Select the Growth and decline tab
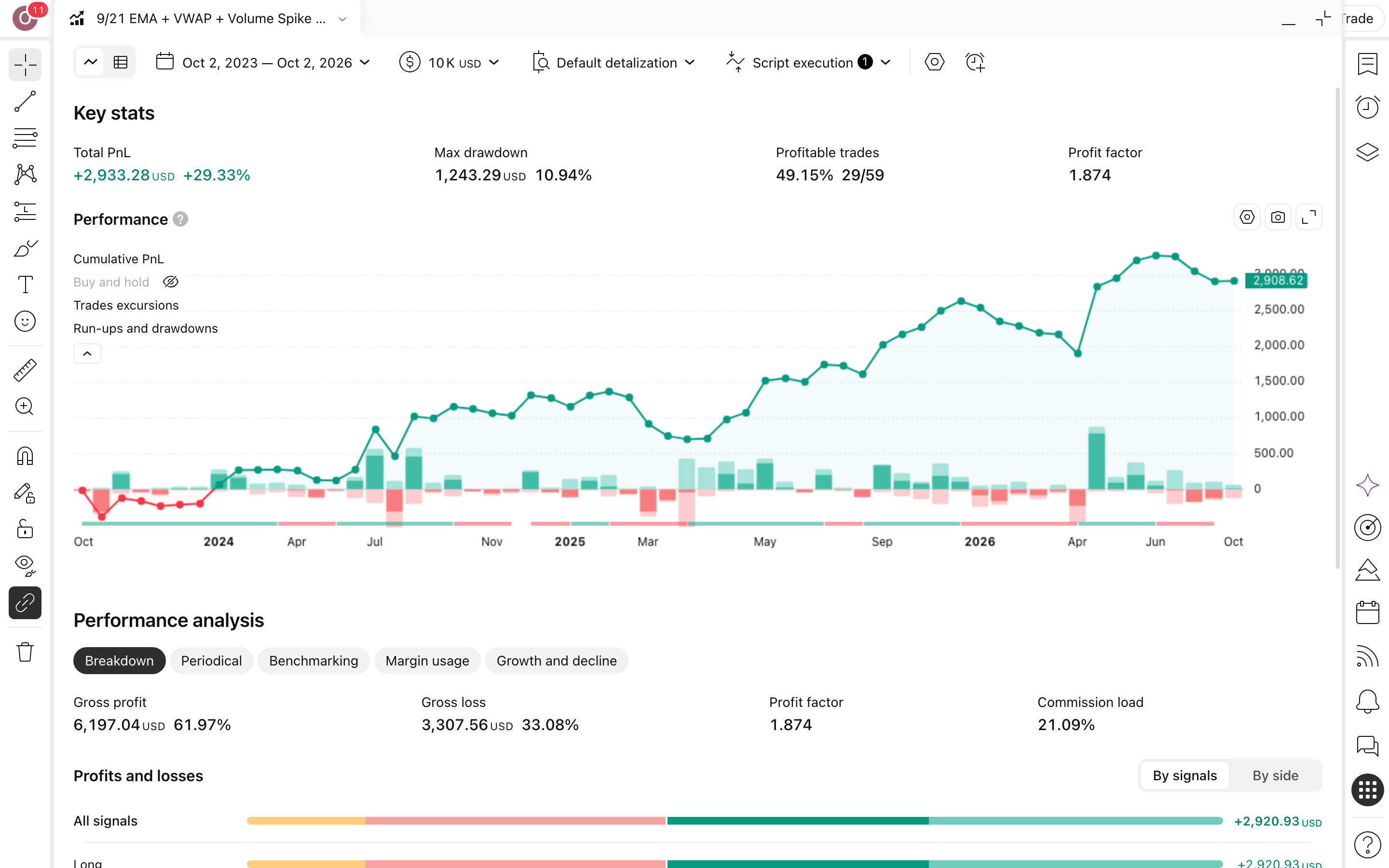Screen dimensions: 1389x868 tap(556, 661)
